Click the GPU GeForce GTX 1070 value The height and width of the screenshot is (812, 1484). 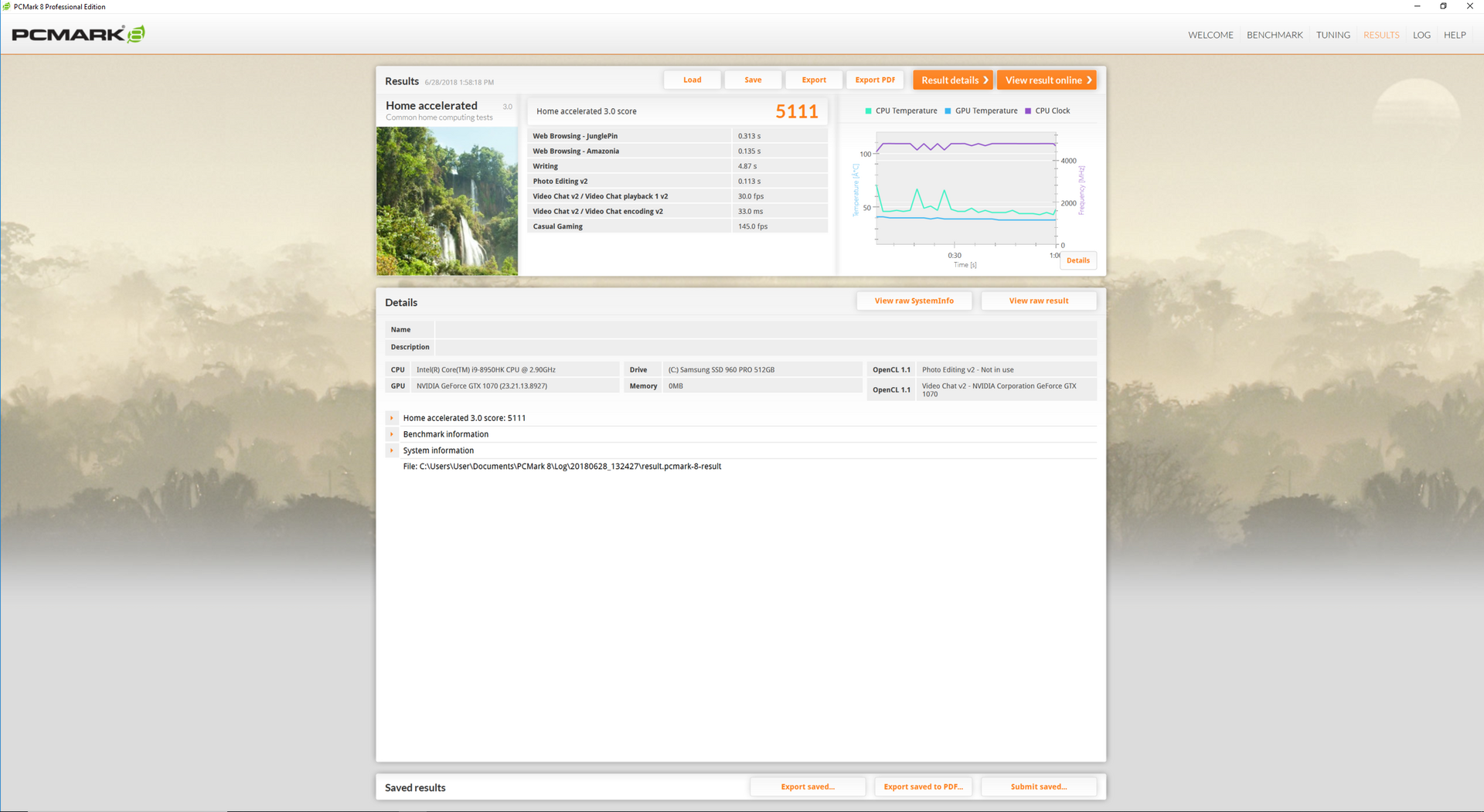(515, 386)
